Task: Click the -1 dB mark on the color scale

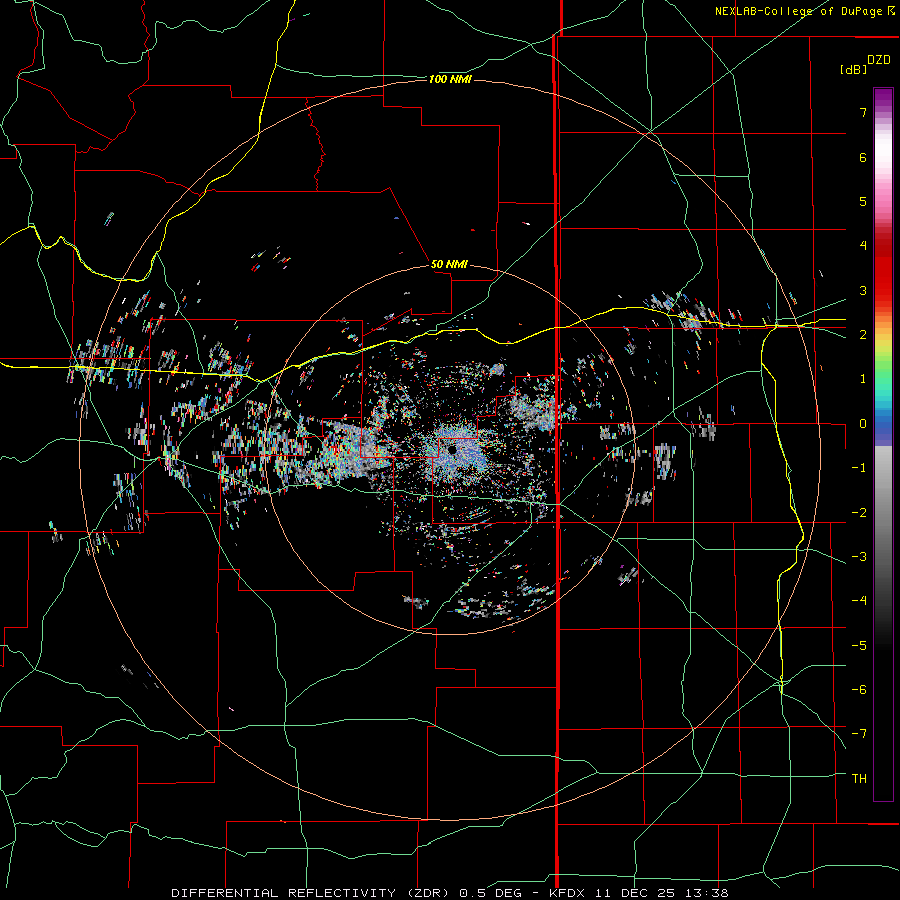Action: (x=859, y=467)
